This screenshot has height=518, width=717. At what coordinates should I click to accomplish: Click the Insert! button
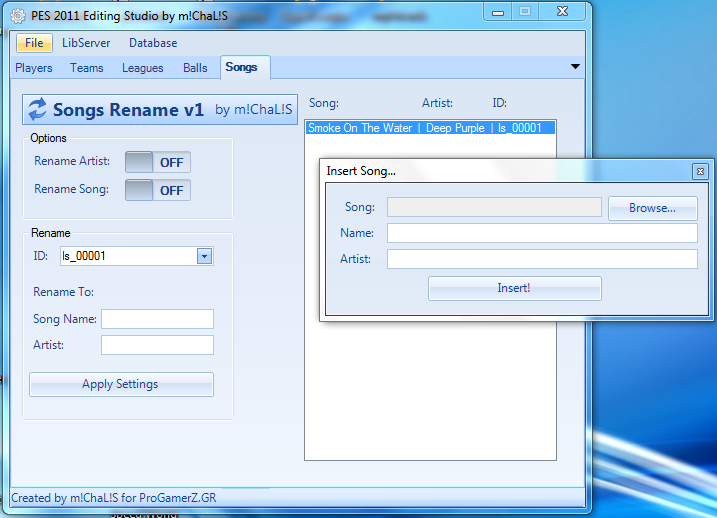tap(514, 288)
